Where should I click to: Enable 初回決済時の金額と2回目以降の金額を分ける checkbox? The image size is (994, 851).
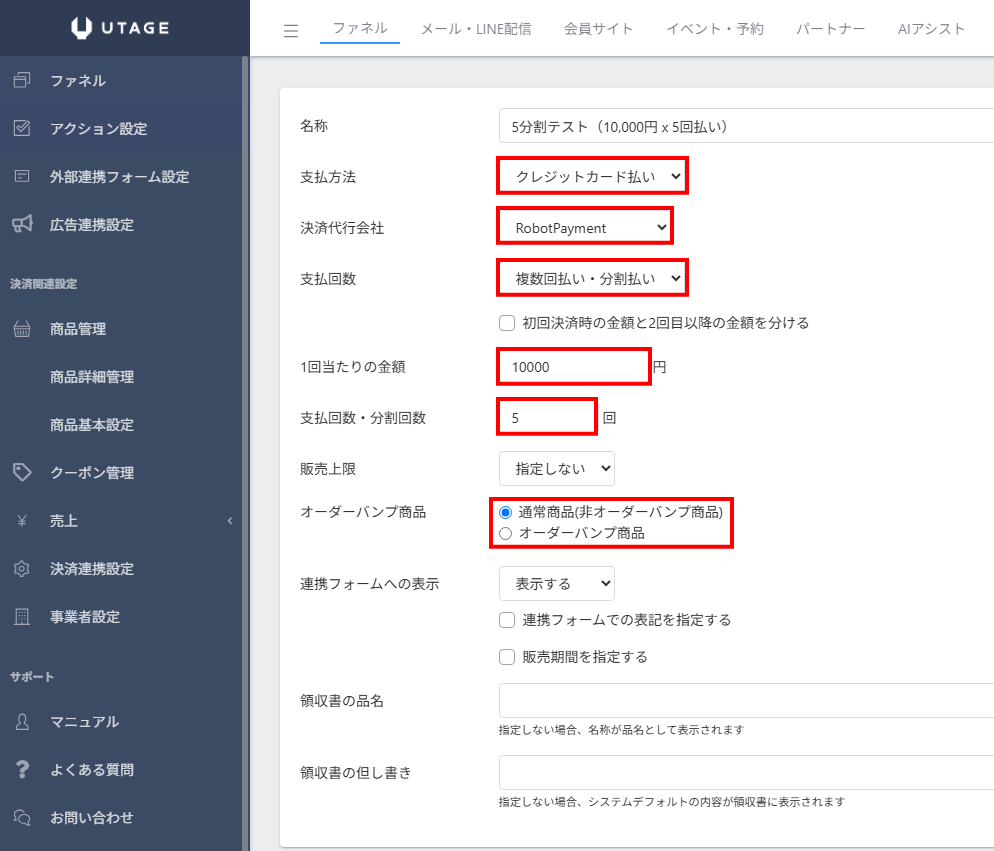click(x=507, y=323)
